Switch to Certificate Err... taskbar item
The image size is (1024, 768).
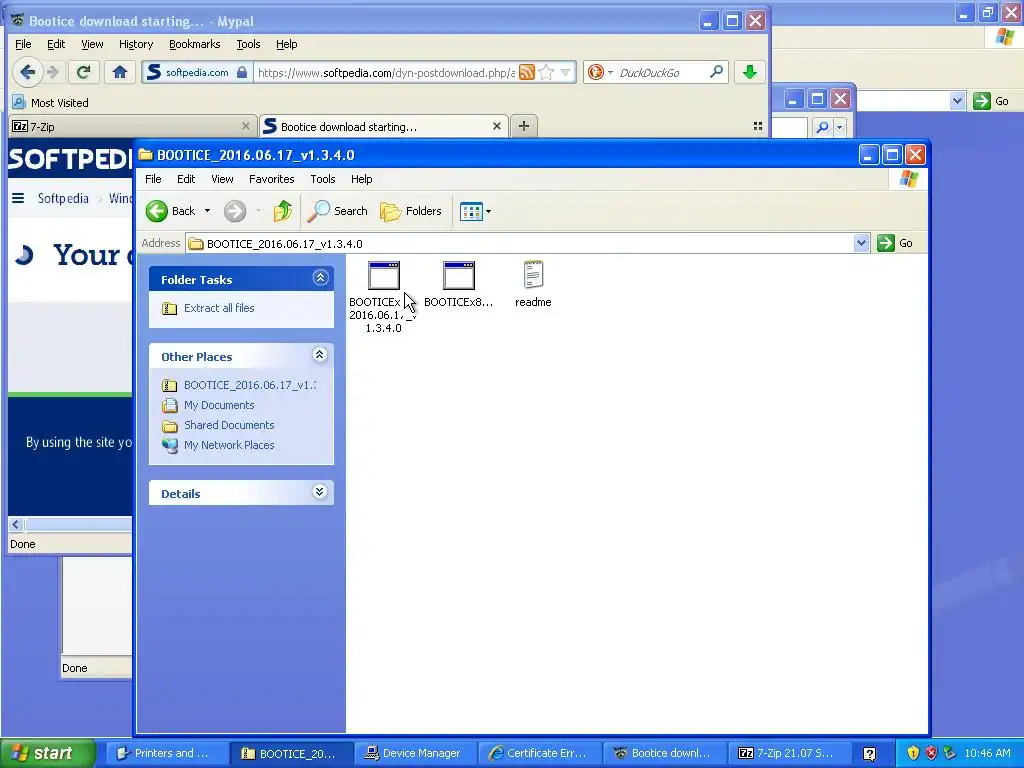[539, 753]
